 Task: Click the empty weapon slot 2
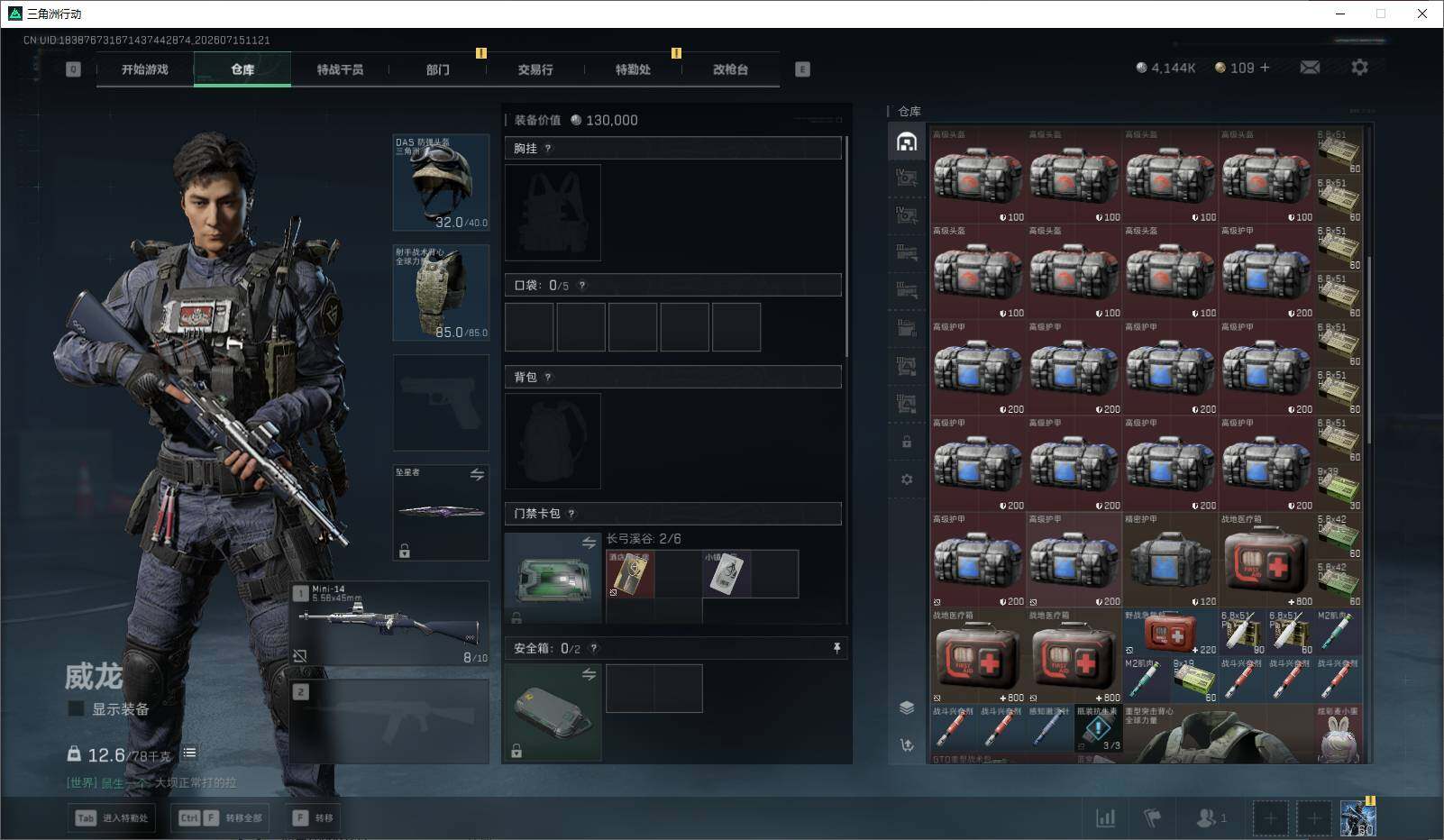(x=389, y=721)
